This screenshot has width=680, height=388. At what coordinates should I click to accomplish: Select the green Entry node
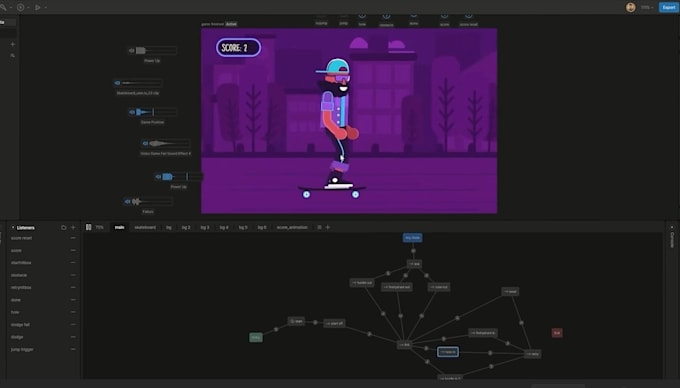256,337
